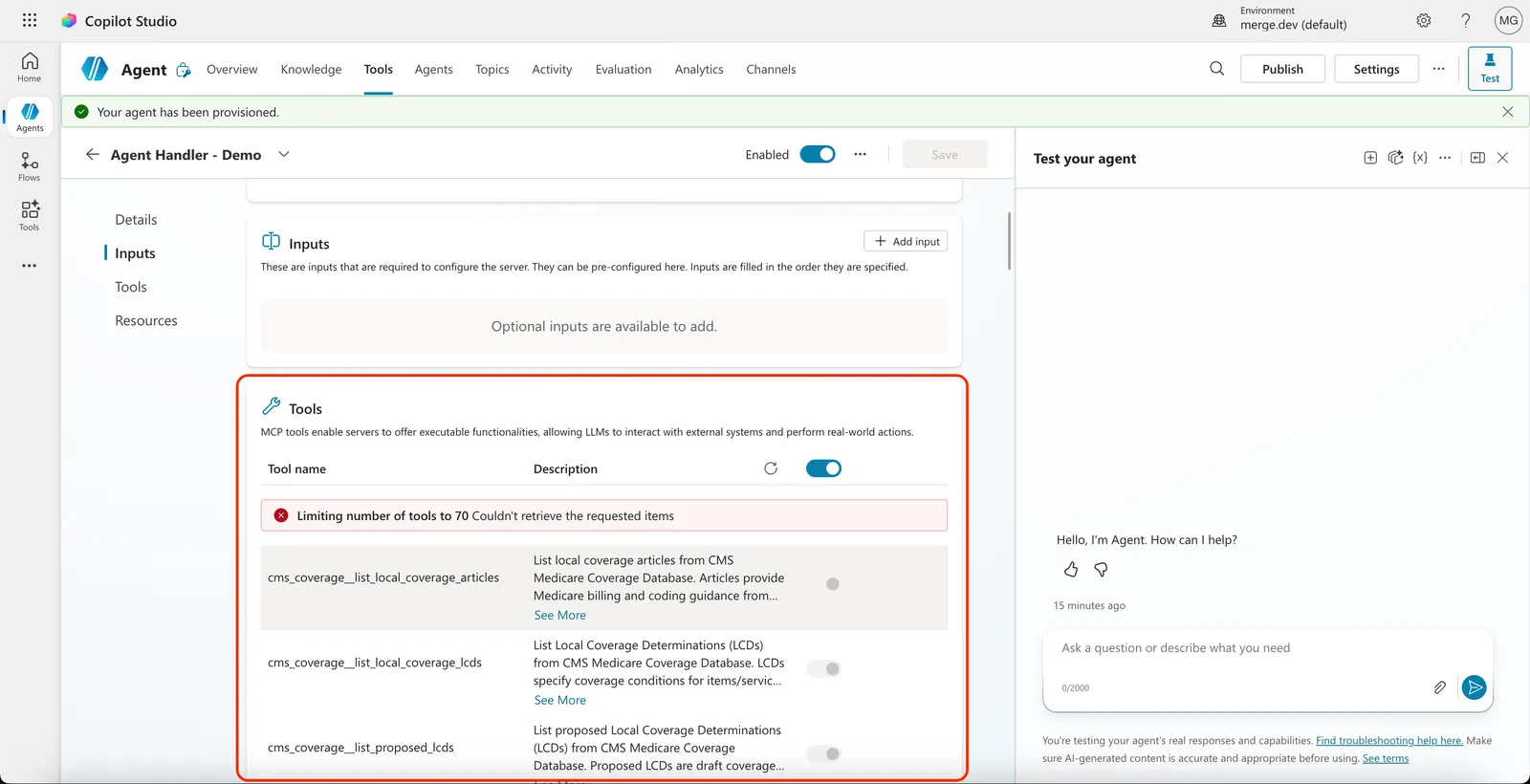The height and width of the screenshot is (784, 1530).
Task: Open the Evaluation tab
Action: point(623,69)
